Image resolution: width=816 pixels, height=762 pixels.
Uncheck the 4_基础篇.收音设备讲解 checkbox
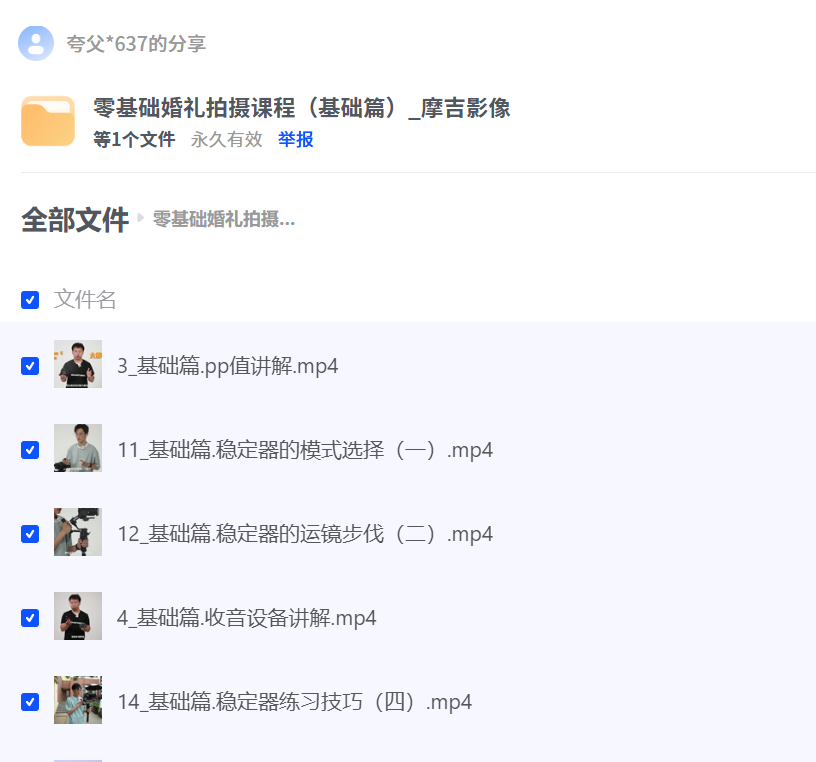point(30,616)
